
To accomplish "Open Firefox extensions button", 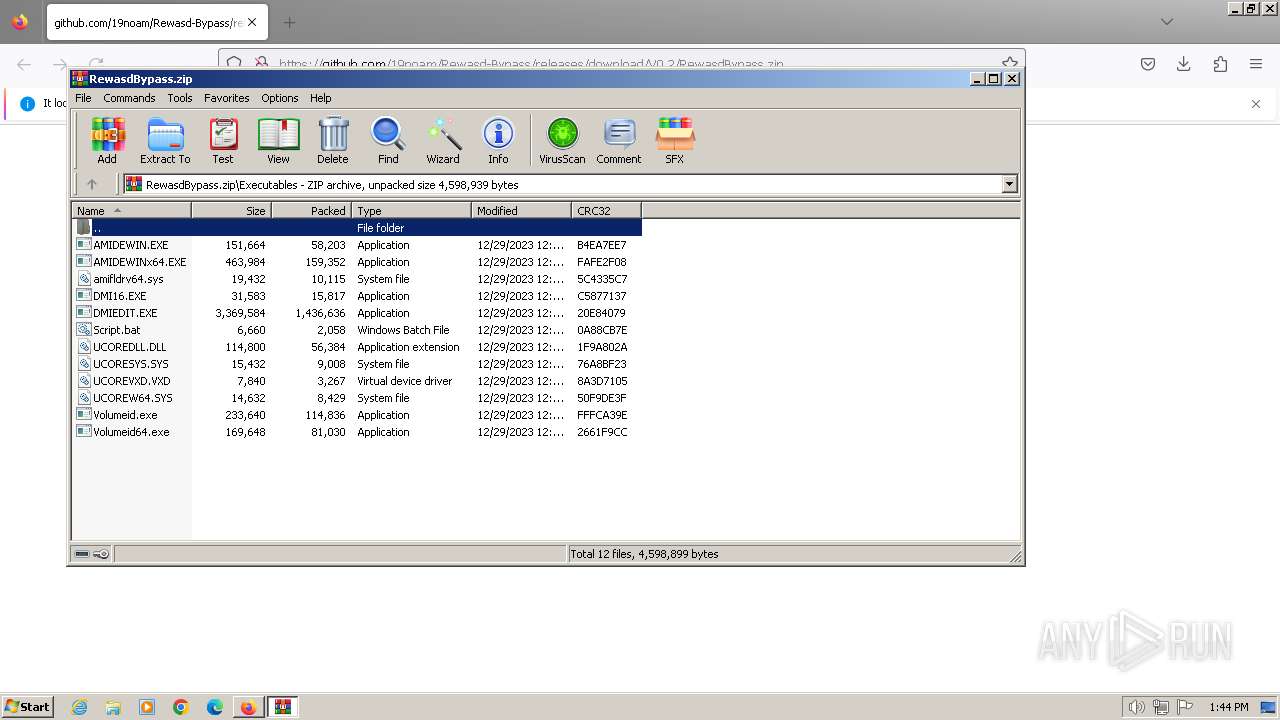I will pos(1220,64).
